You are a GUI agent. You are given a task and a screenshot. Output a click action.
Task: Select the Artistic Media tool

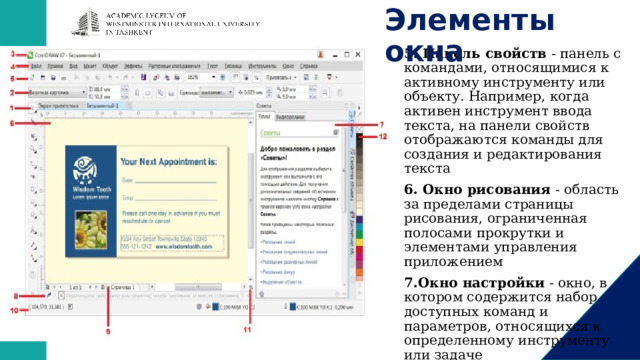point(33,177)
